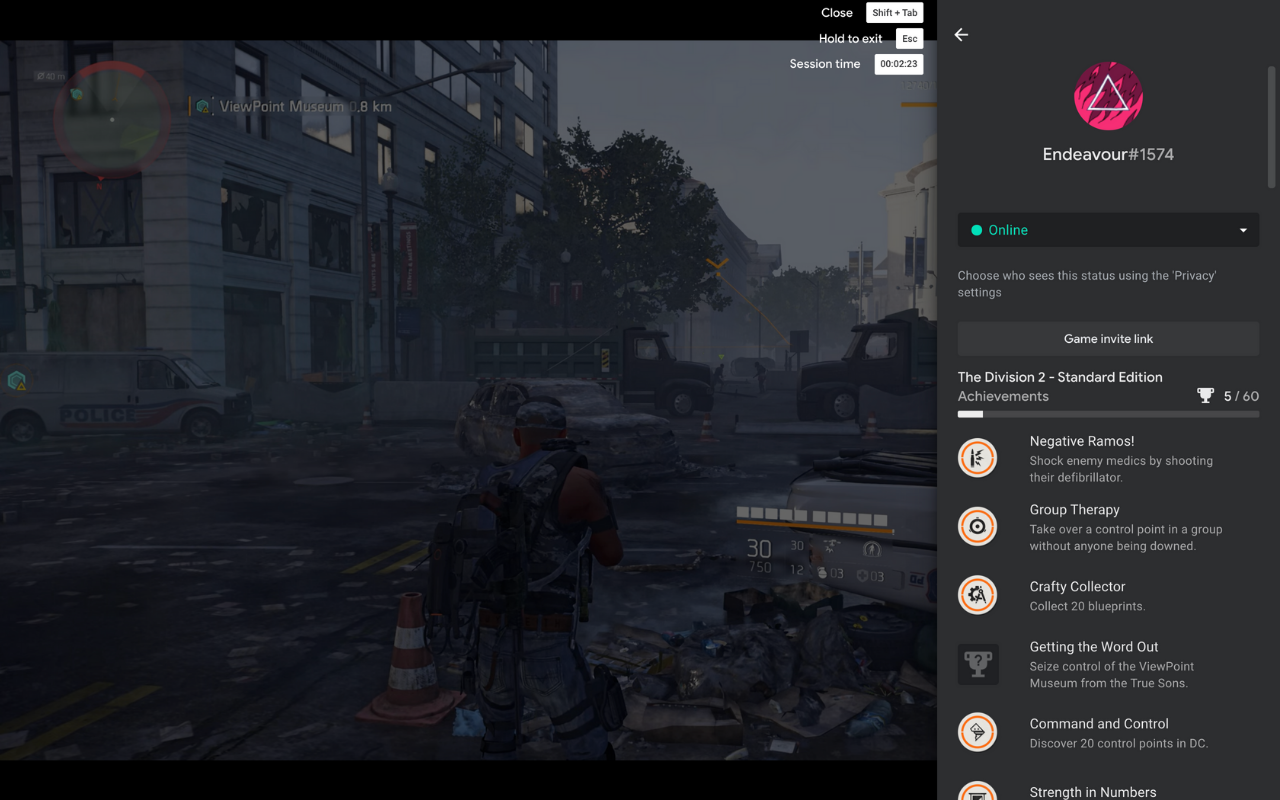Viewport: 1280px width, 800px height.
Task: Click the ammo count 30 in HUD
Action: tap(759, 548)
